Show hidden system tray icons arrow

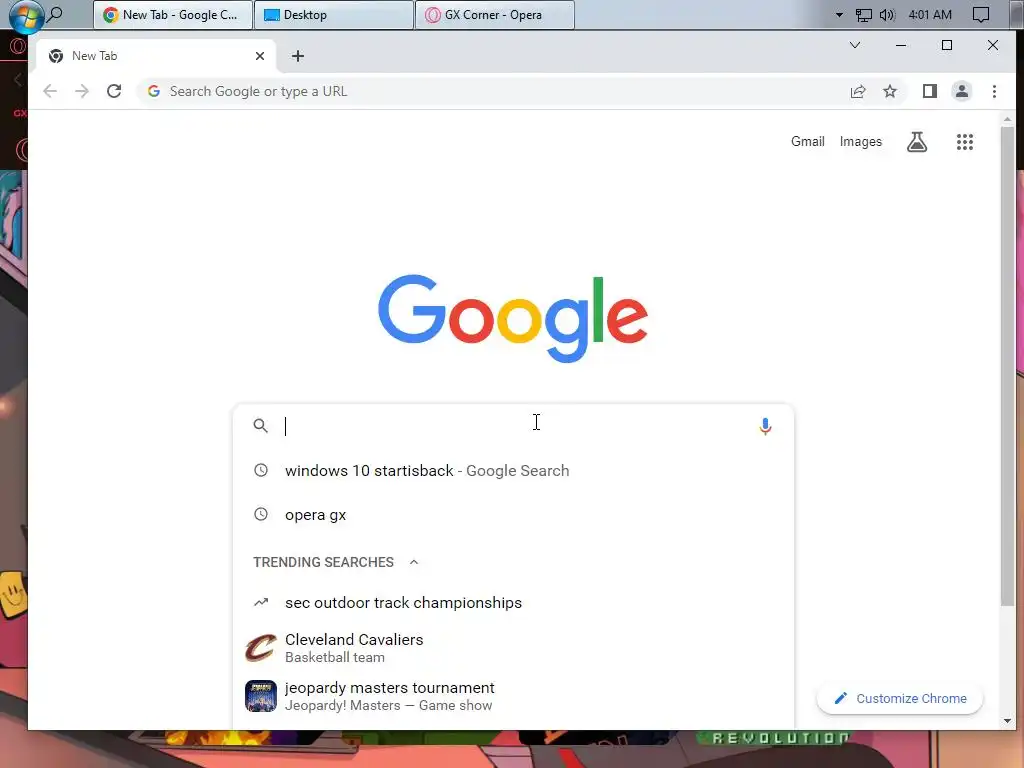click(x=839, y=15)
